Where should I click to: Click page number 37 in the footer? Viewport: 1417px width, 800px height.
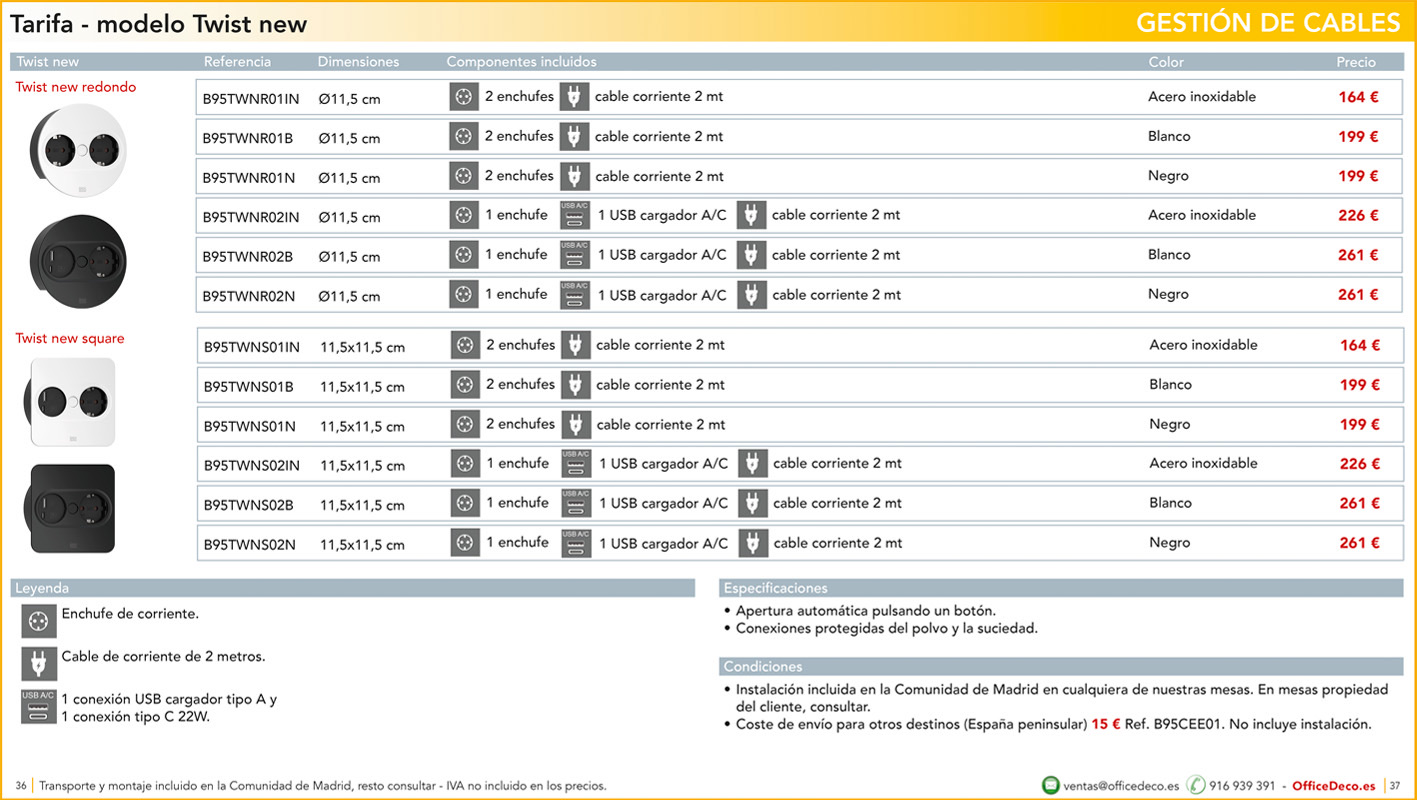coord(1395,786)
